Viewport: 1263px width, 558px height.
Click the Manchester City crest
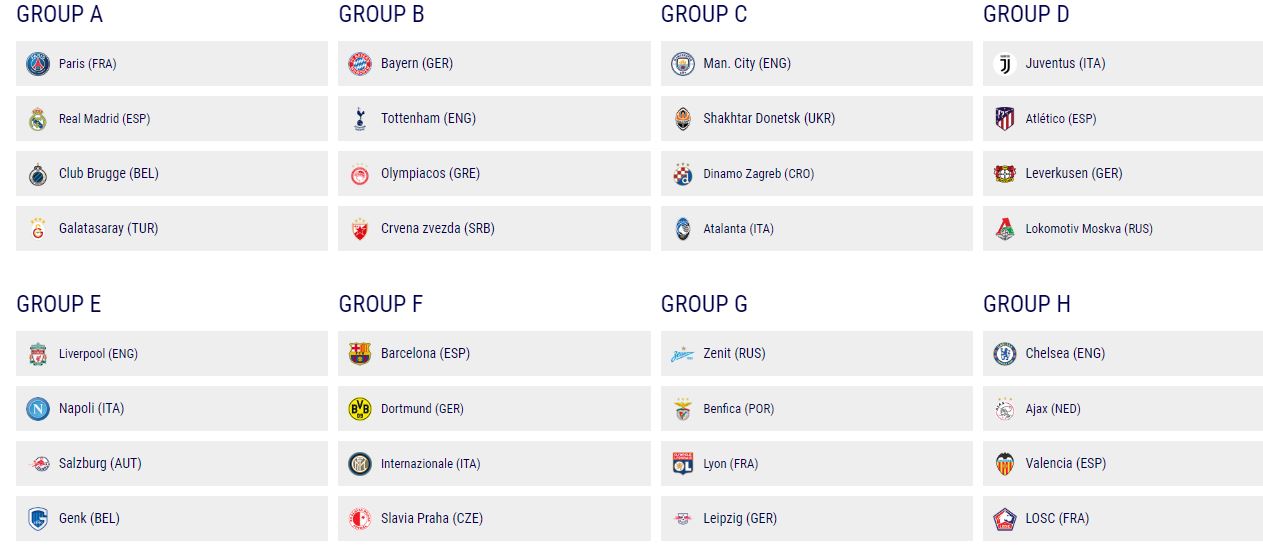(682, 64)
